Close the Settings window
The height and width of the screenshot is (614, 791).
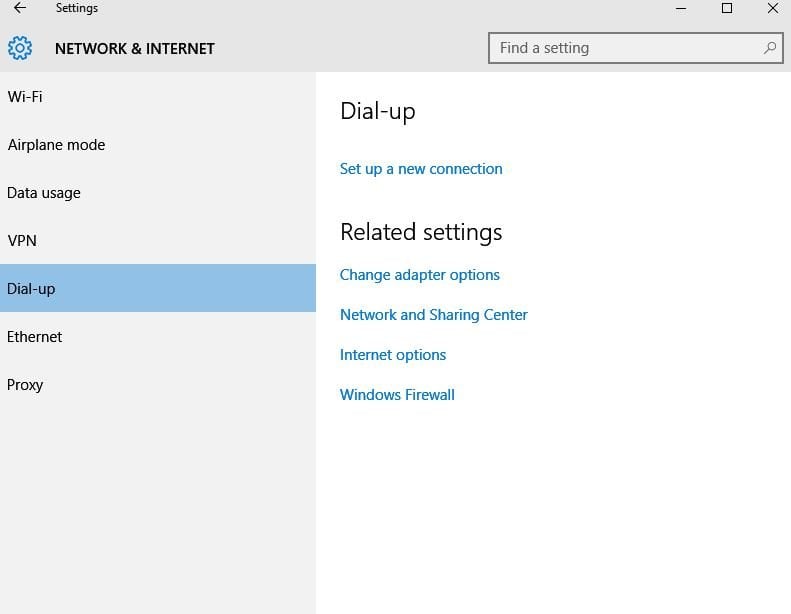click(773, 8)
